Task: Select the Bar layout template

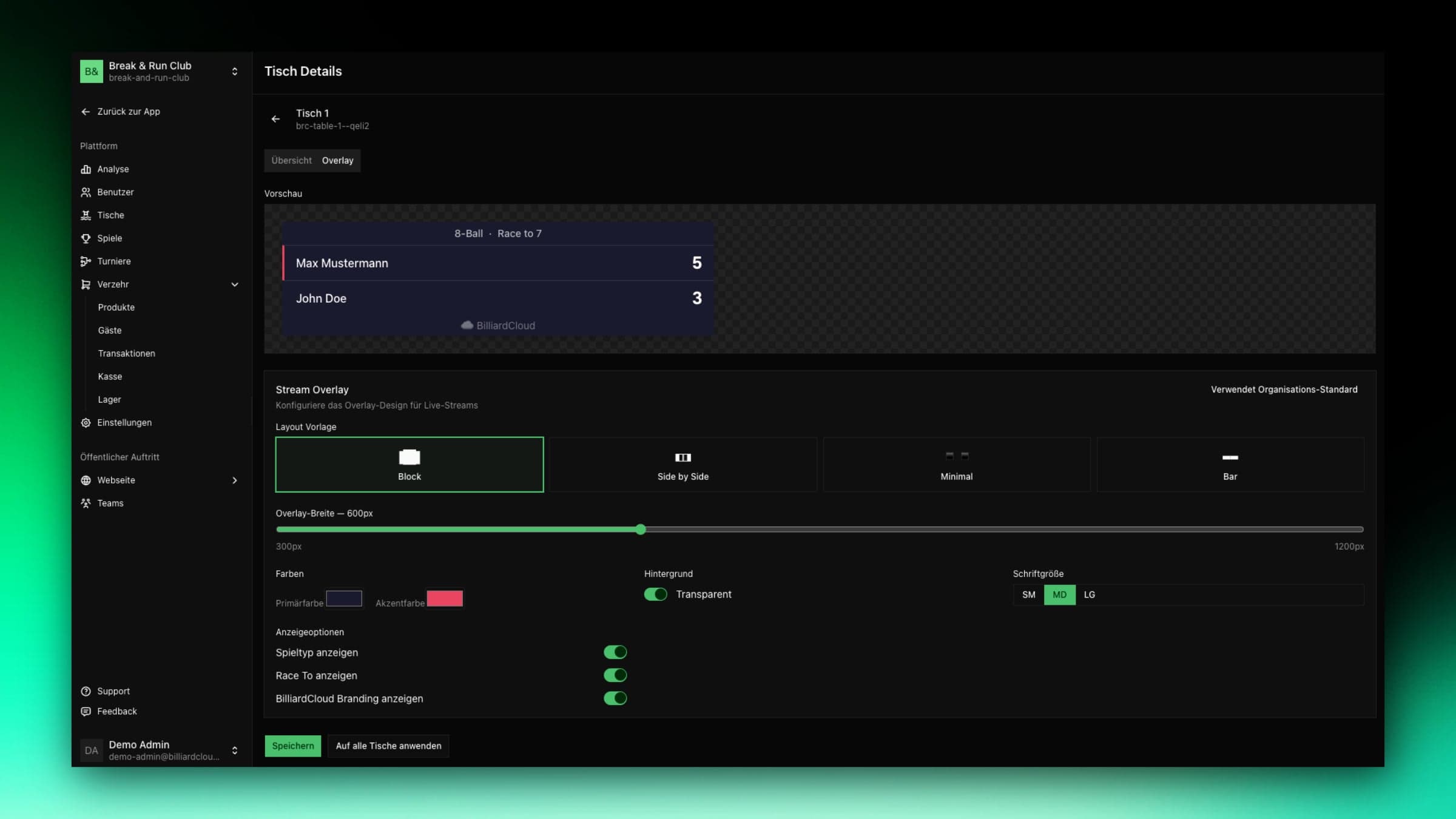Action: [x=1230, y=465]
